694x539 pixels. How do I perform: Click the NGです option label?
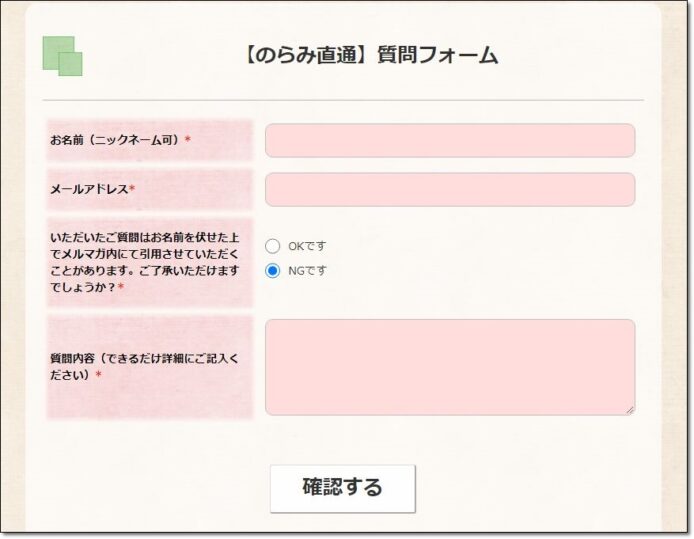[307, 270]
